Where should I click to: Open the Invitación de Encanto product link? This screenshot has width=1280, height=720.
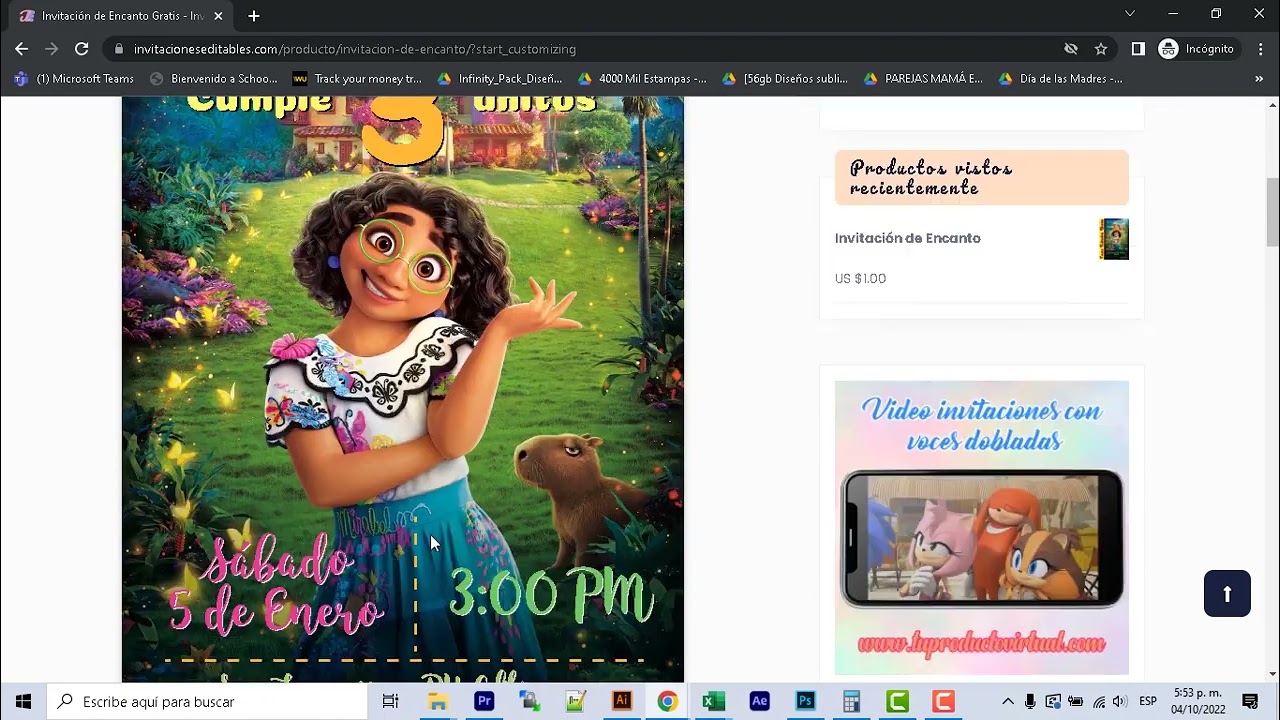click(x=907, y=238)
